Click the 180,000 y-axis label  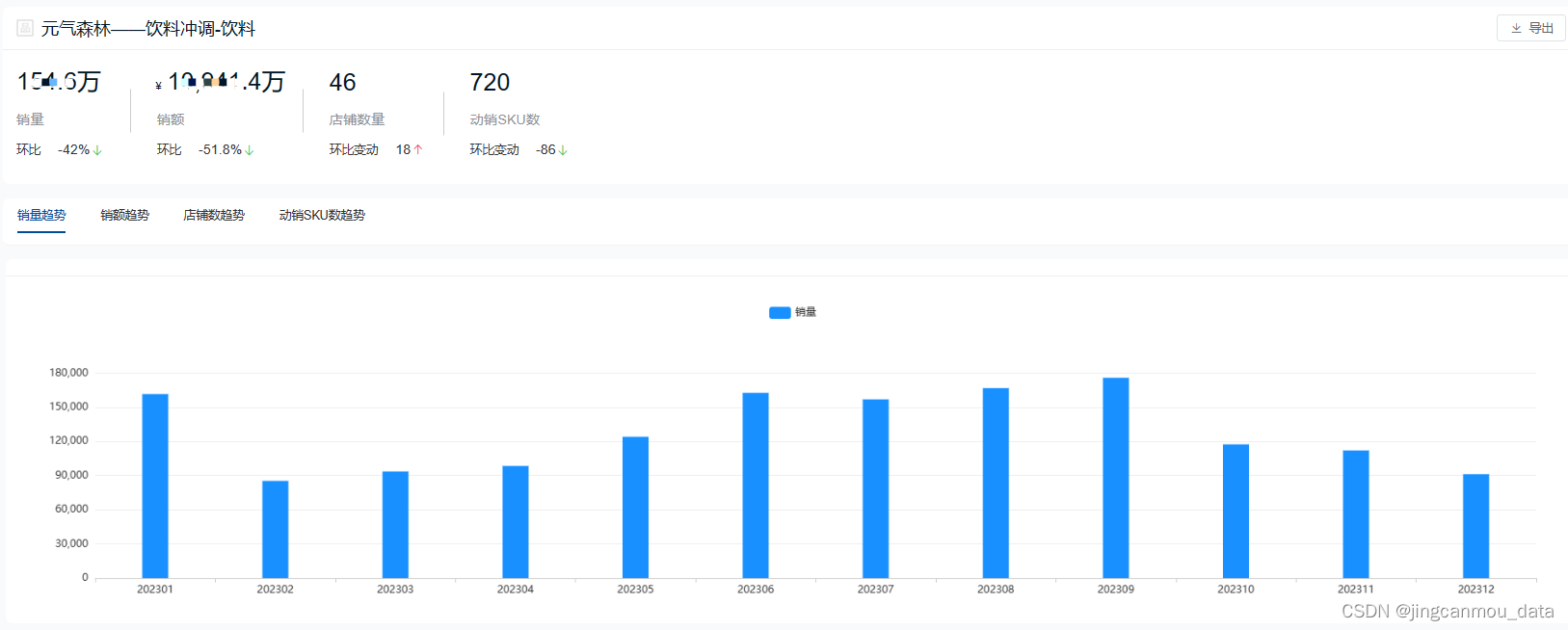coord(68,373)
